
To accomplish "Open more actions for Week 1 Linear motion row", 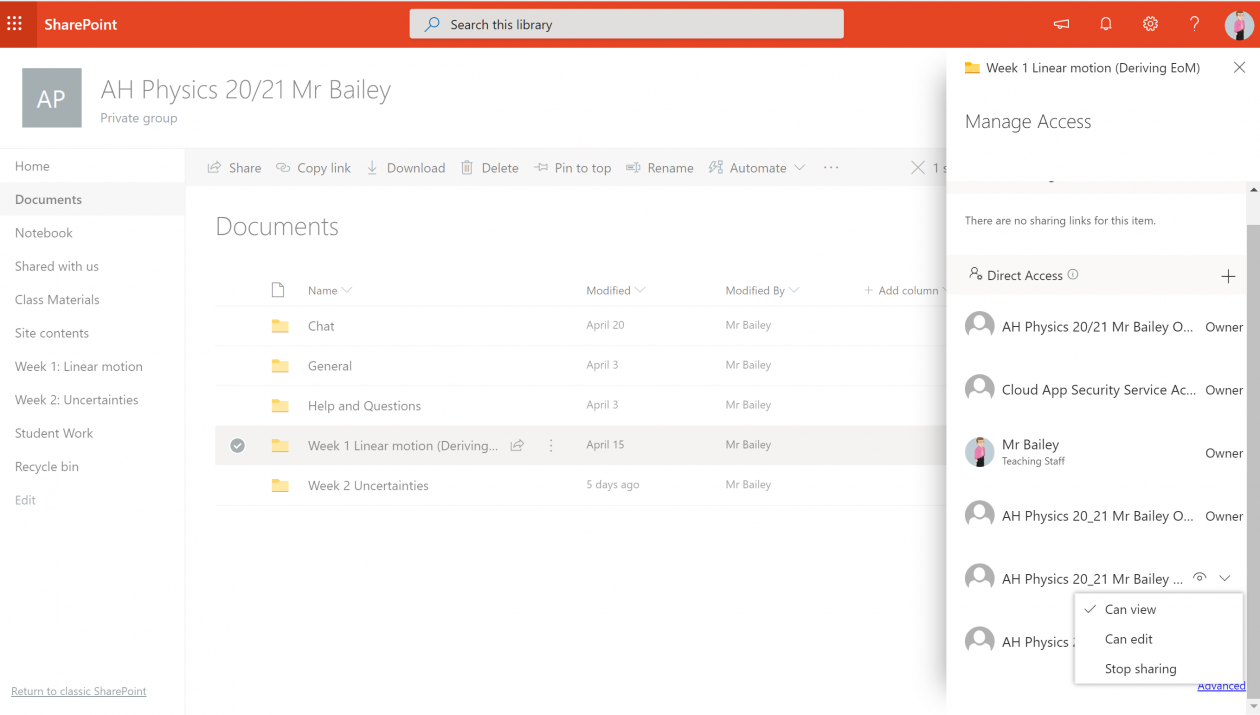I will (551, 446).
